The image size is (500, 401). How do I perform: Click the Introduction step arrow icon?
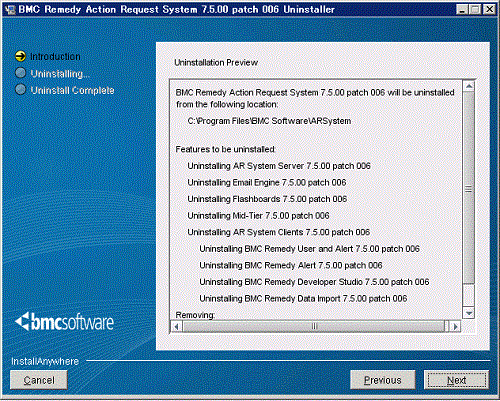[20, 56]
